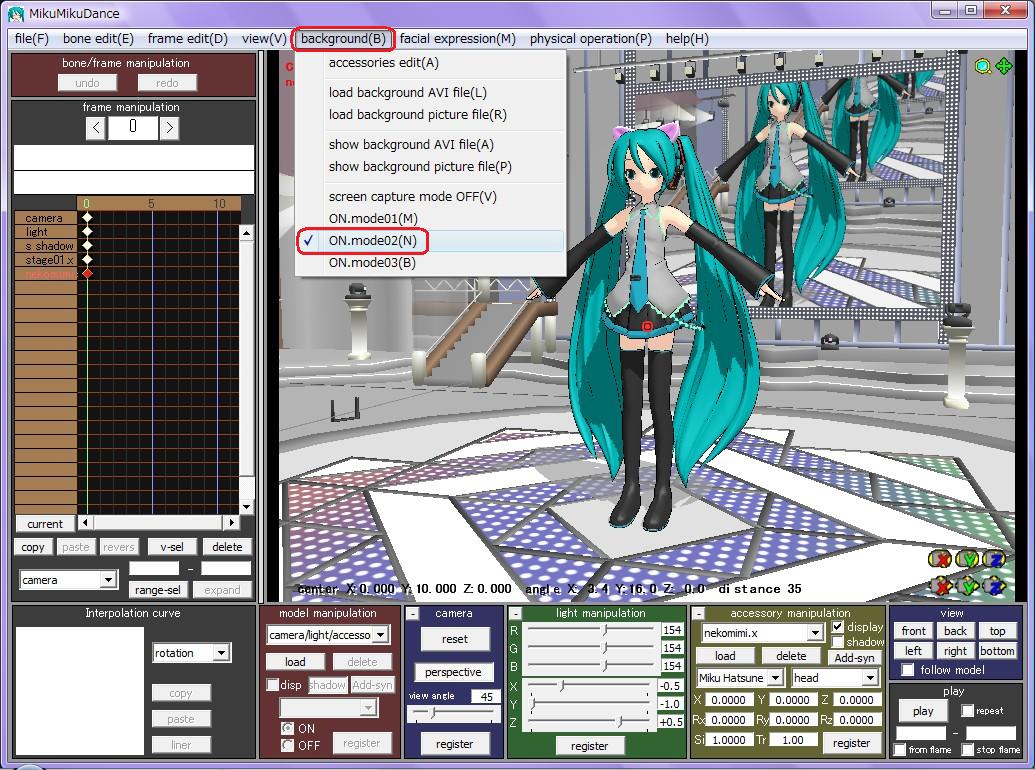Click the light row keyframe diamond
Screen dimensions: 1035x770
87,232
